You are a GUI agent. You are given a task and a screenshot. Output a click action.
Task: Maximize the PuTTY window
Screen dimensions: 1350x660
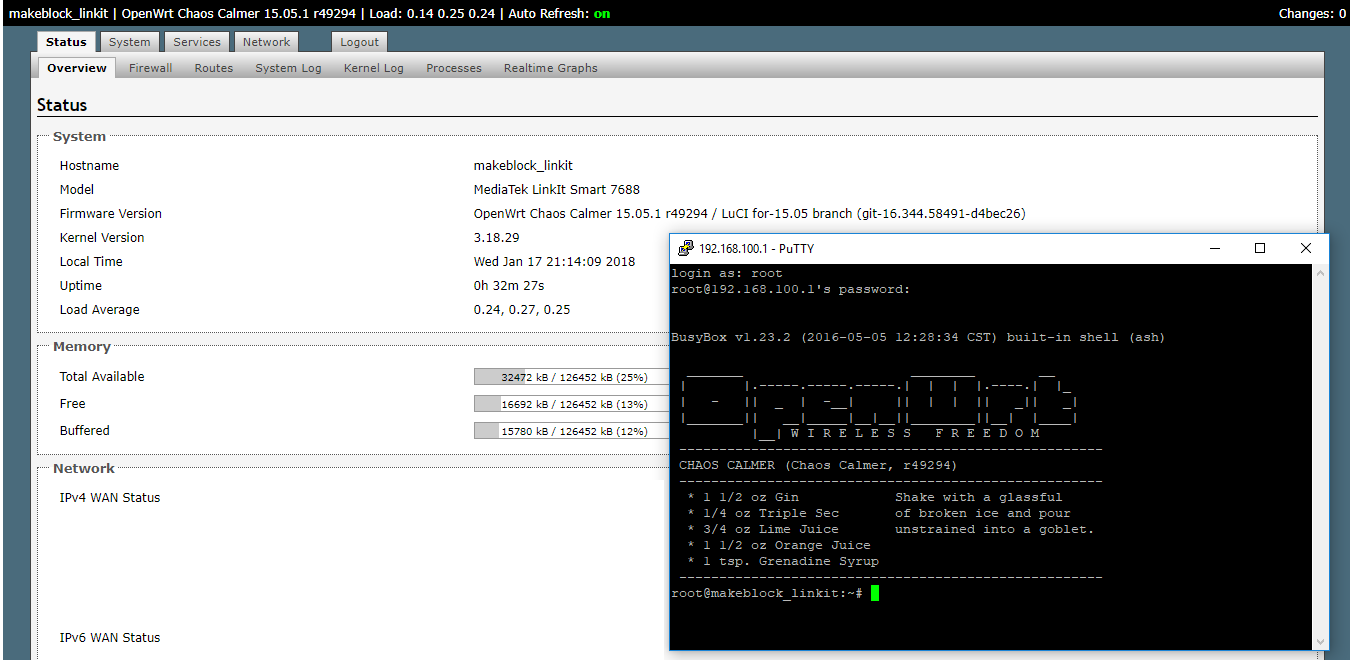click(1260, 248)
